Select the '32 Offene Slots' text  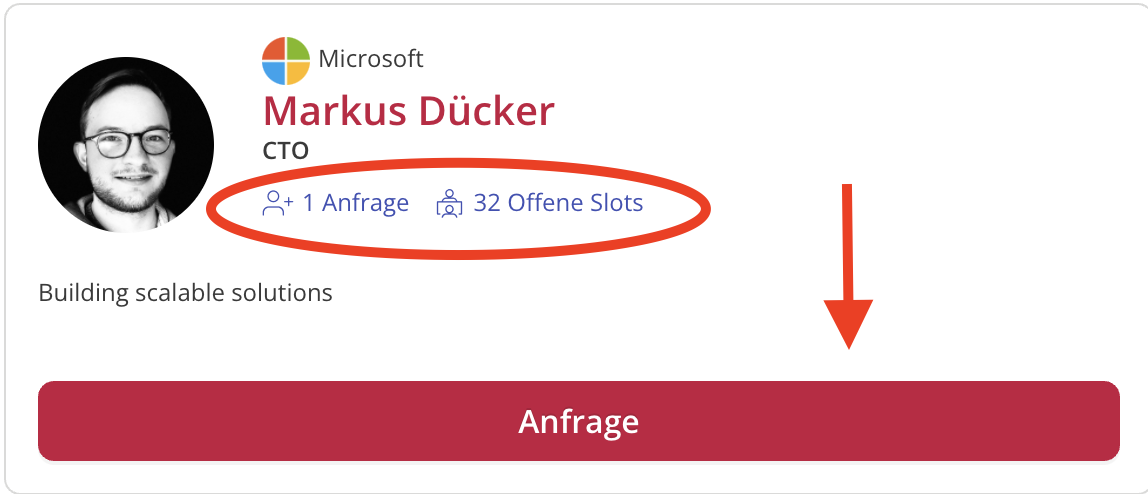point(559,203)
